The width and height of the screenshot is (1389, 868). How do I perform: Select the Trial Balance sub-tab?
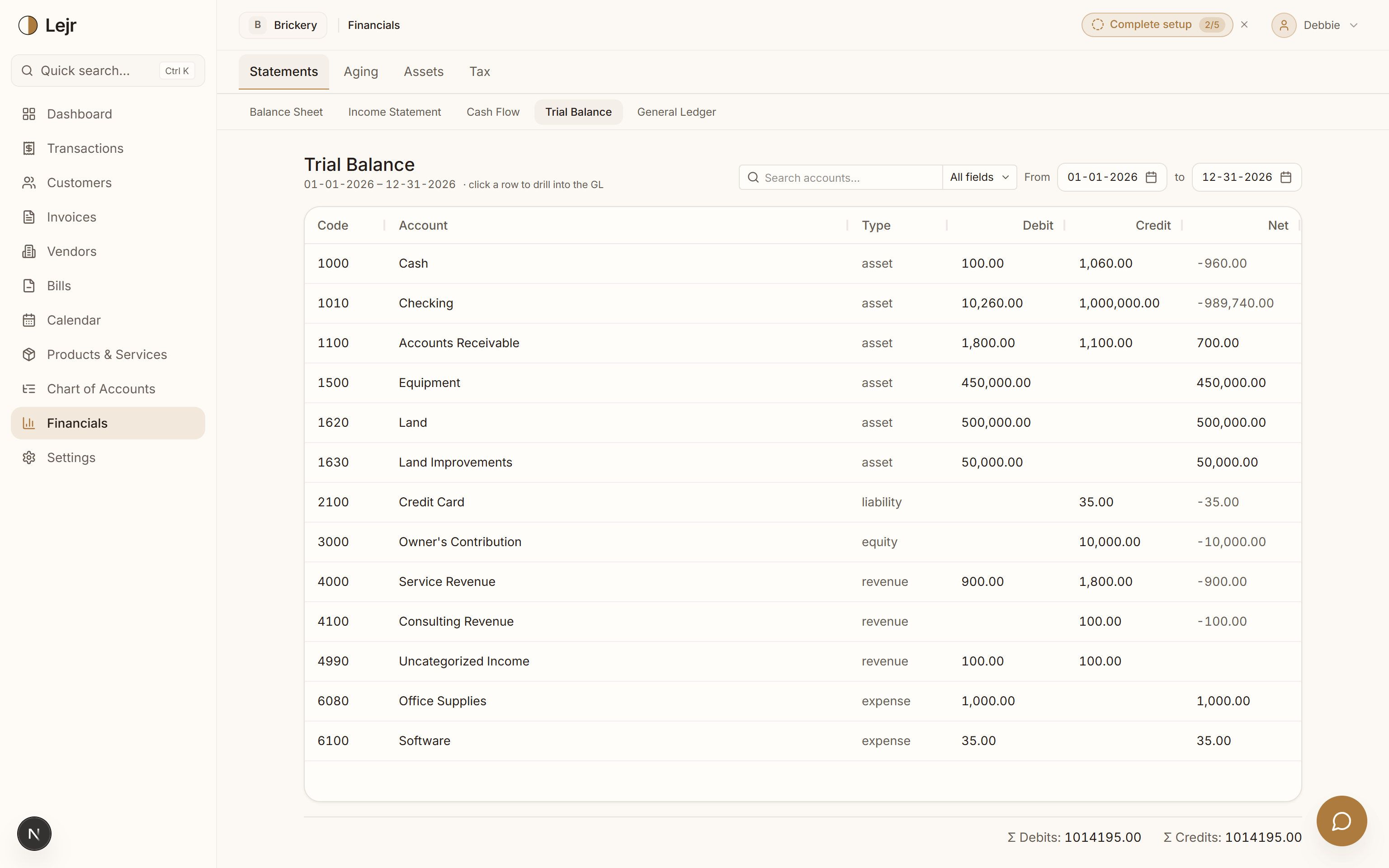coord(578,112)
